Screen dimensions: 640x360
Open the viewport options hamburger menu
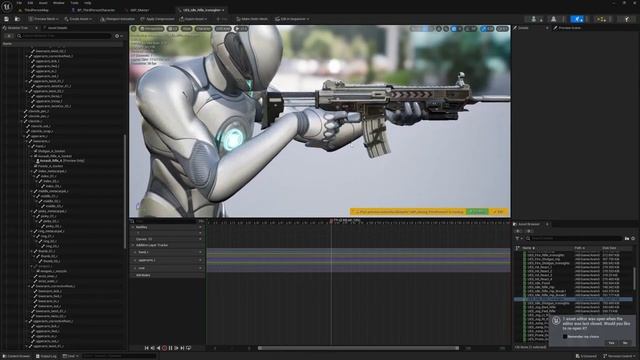point(133,29)
